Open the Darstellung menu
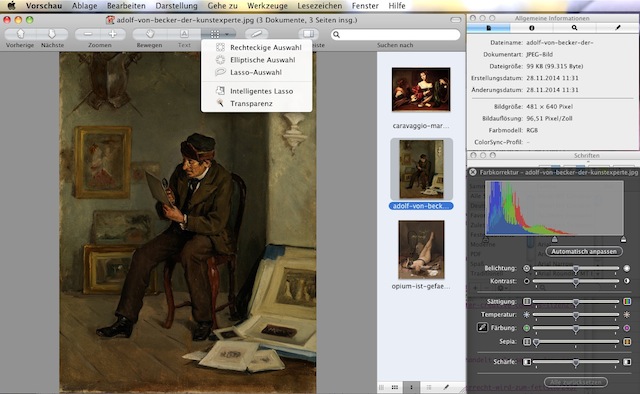 pos(176,6)
